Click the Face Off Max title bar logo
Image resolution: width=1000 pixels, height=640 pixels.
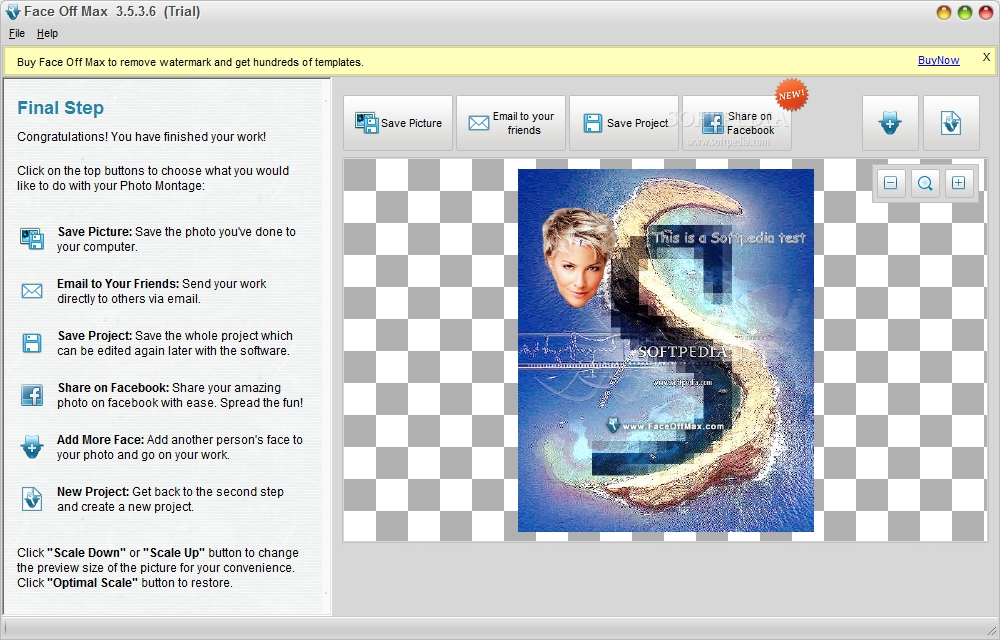coord(13,12)
